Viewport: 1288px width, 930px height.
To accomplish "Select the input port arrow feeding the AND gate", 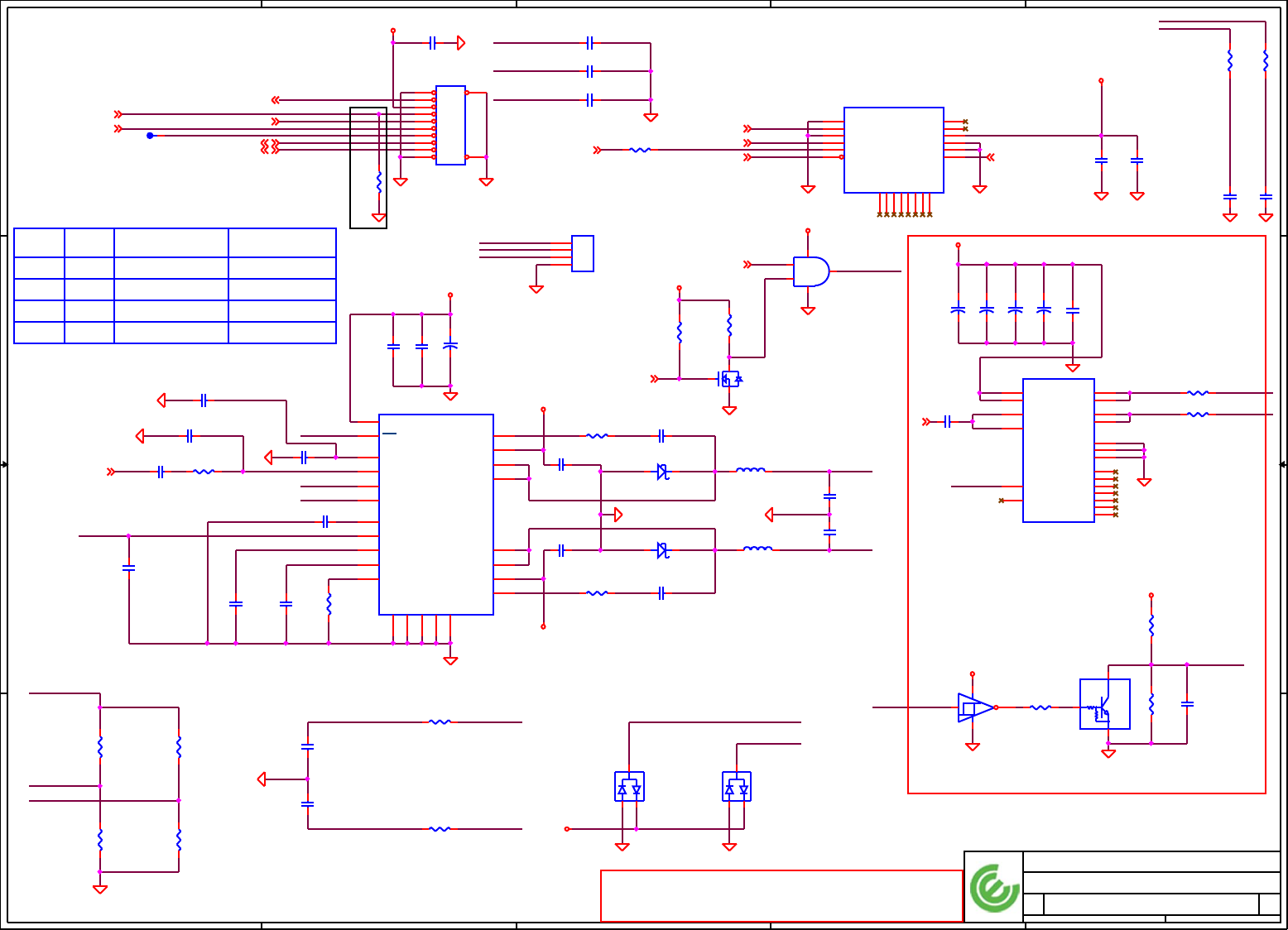I will [x=747, y=265].
